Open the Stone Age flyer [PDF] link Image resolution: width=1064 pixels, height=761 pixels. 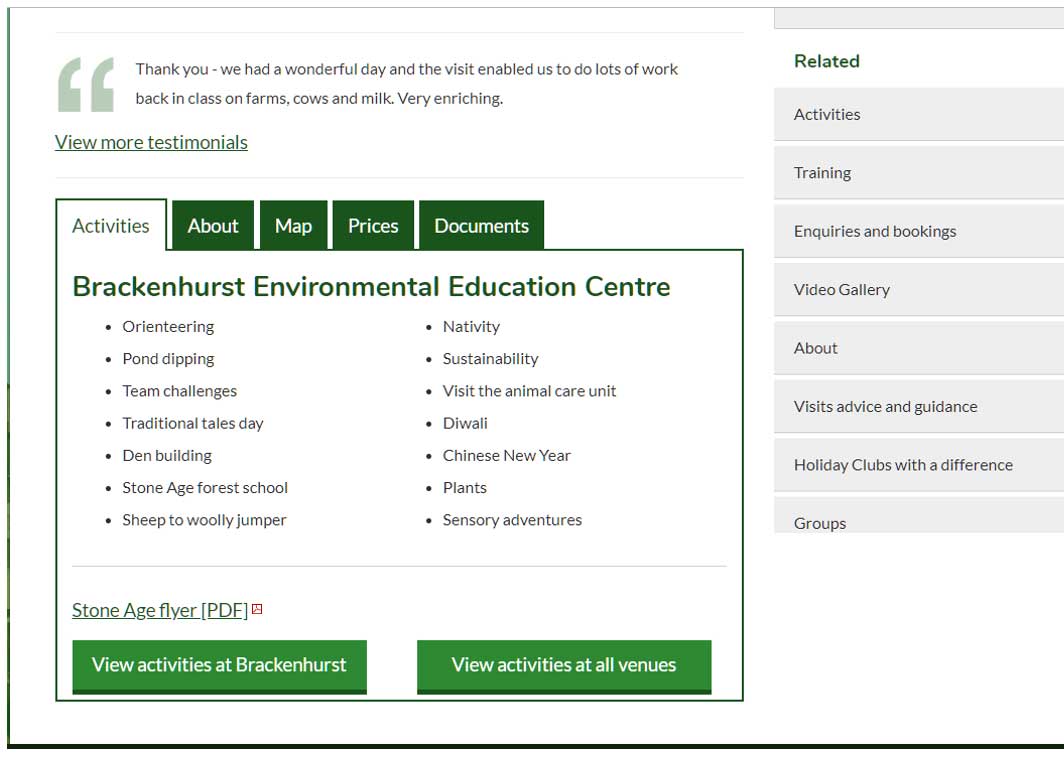160,610
